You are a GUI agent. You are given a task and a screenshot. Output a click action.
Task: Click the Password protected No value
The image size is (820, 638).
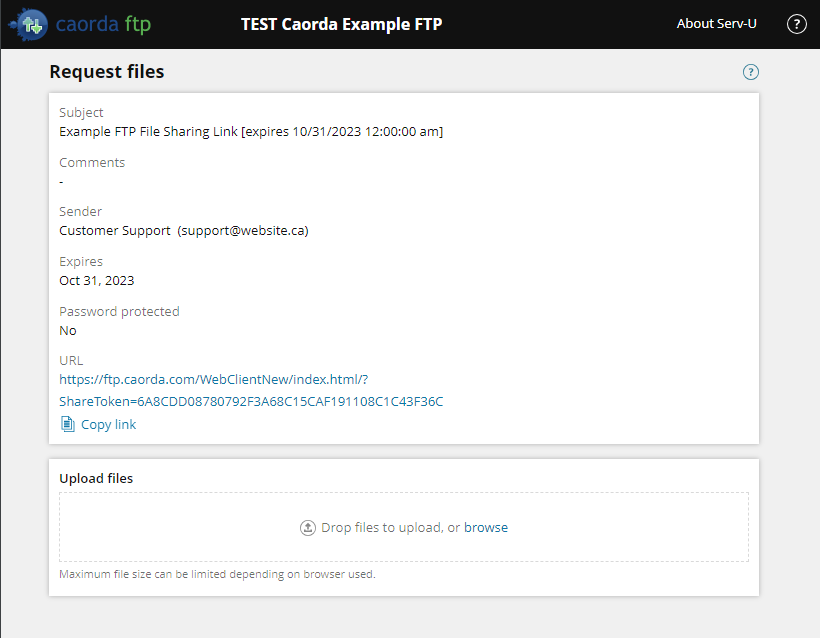coord(68,331)
